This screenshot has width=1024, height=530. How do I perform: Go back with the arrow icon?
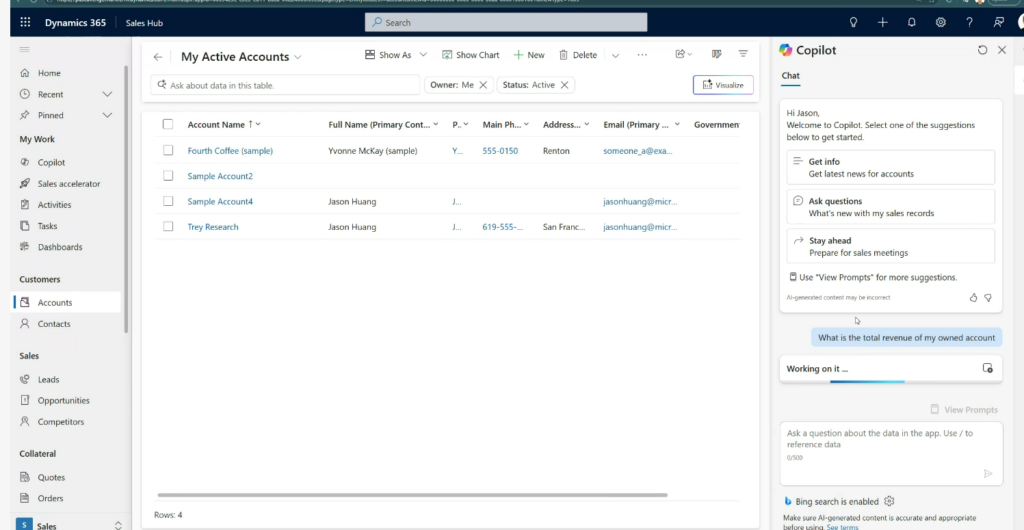157,57
